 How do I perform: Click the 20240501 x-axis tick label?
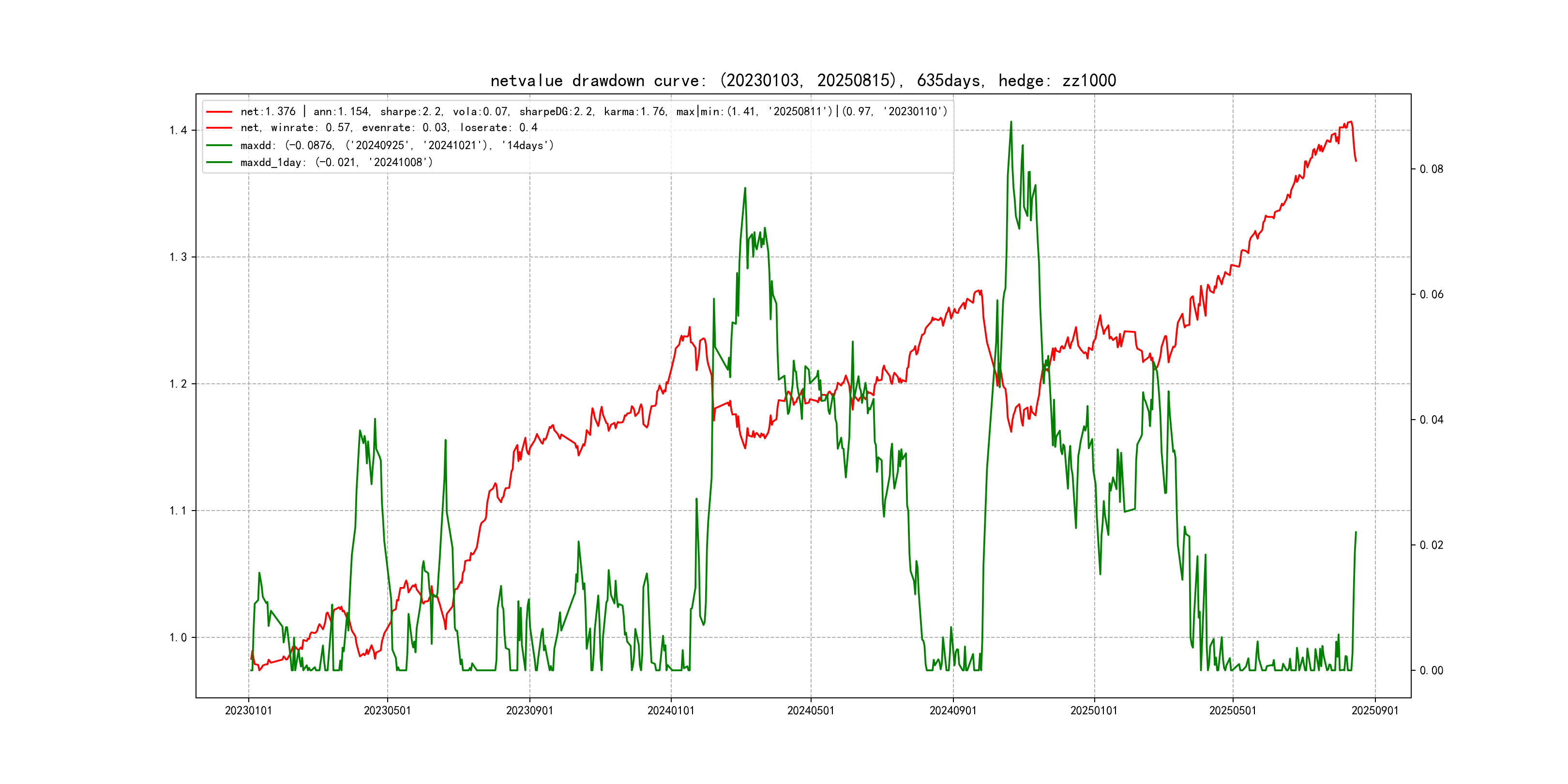point(811,711)
